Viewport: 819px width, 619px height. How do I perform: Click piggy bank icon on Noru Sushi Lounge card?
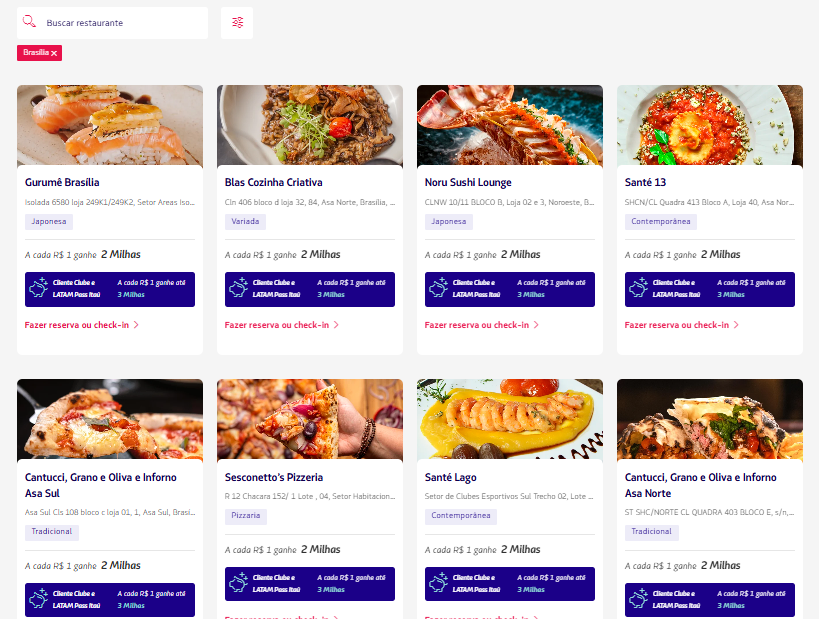[440, 289]
